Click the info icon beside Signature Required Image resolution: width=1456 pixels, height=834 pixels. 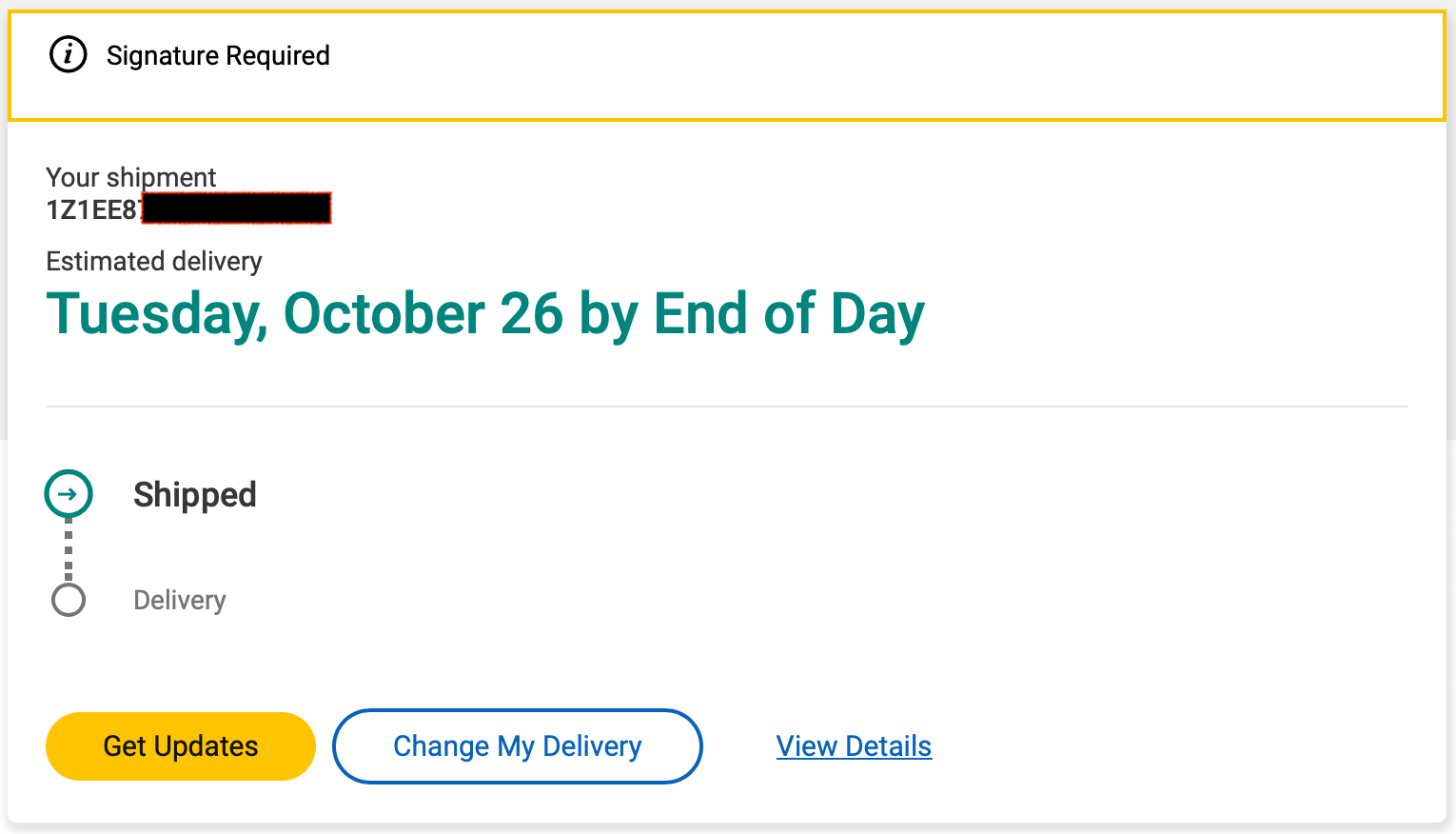68,55
